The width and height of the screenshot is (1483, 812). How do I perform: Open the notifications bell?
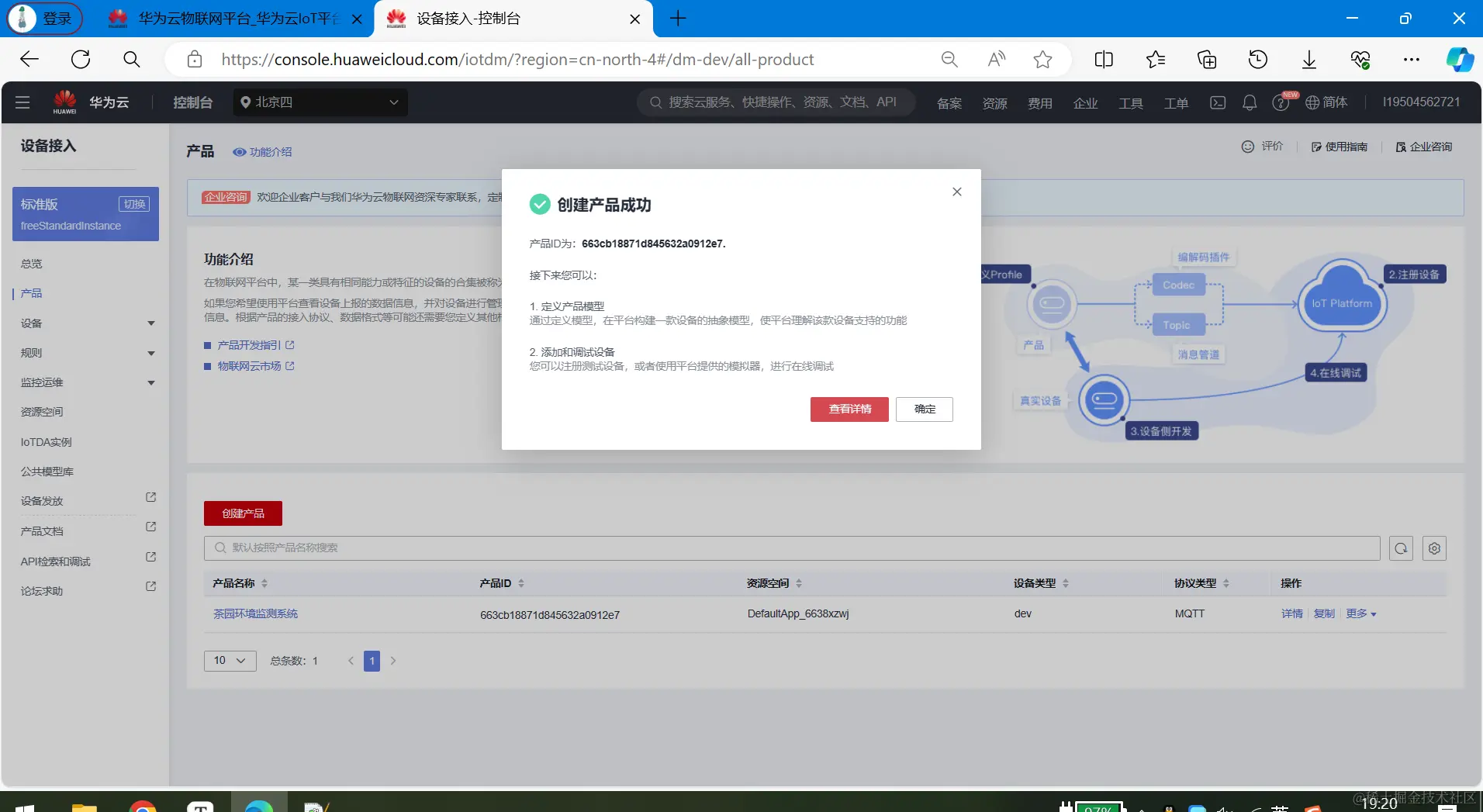tap(1250, 102)
